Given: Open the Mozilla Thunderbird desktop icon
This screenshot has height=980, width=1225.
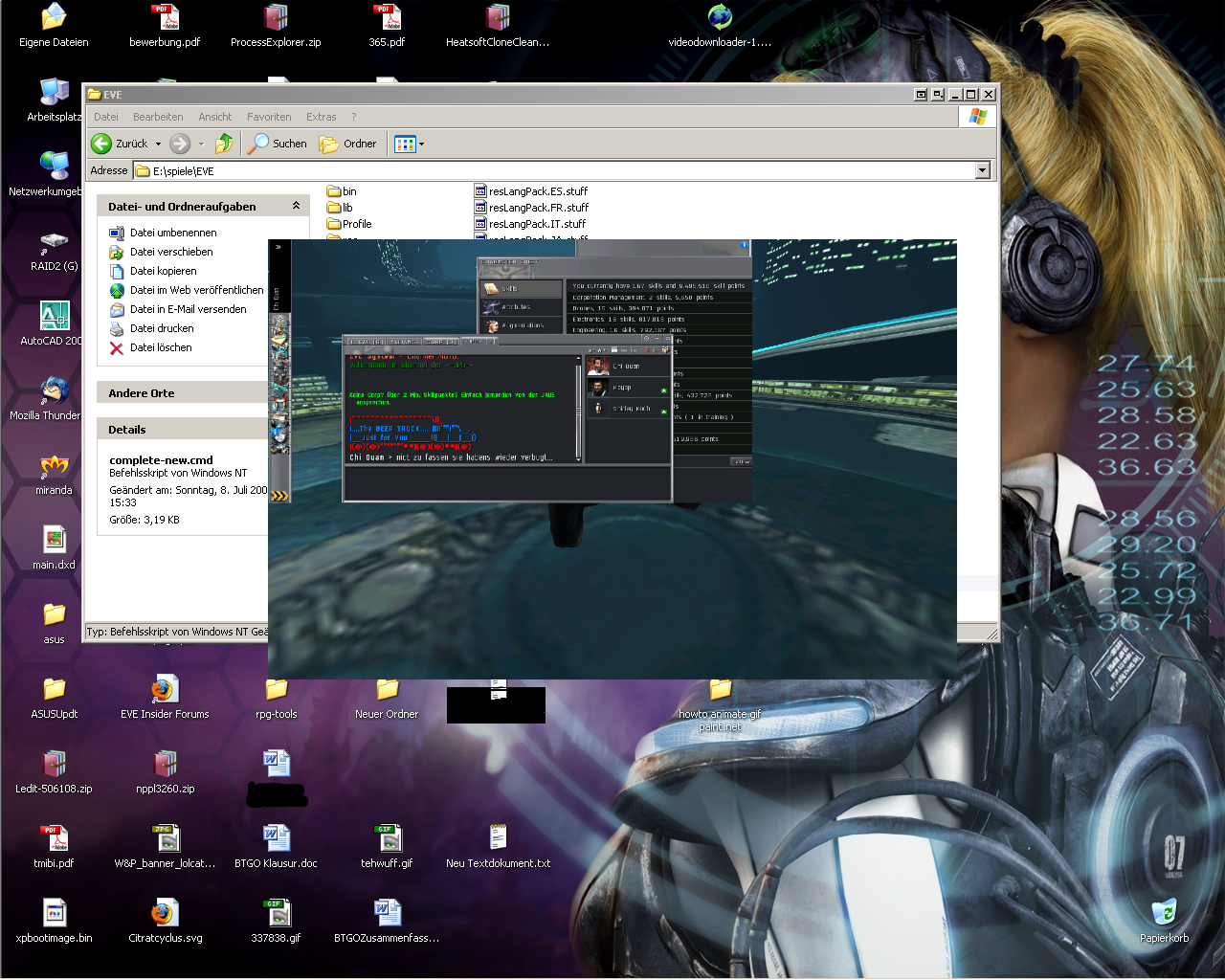Looking at the screenshot, I should 54,391.
